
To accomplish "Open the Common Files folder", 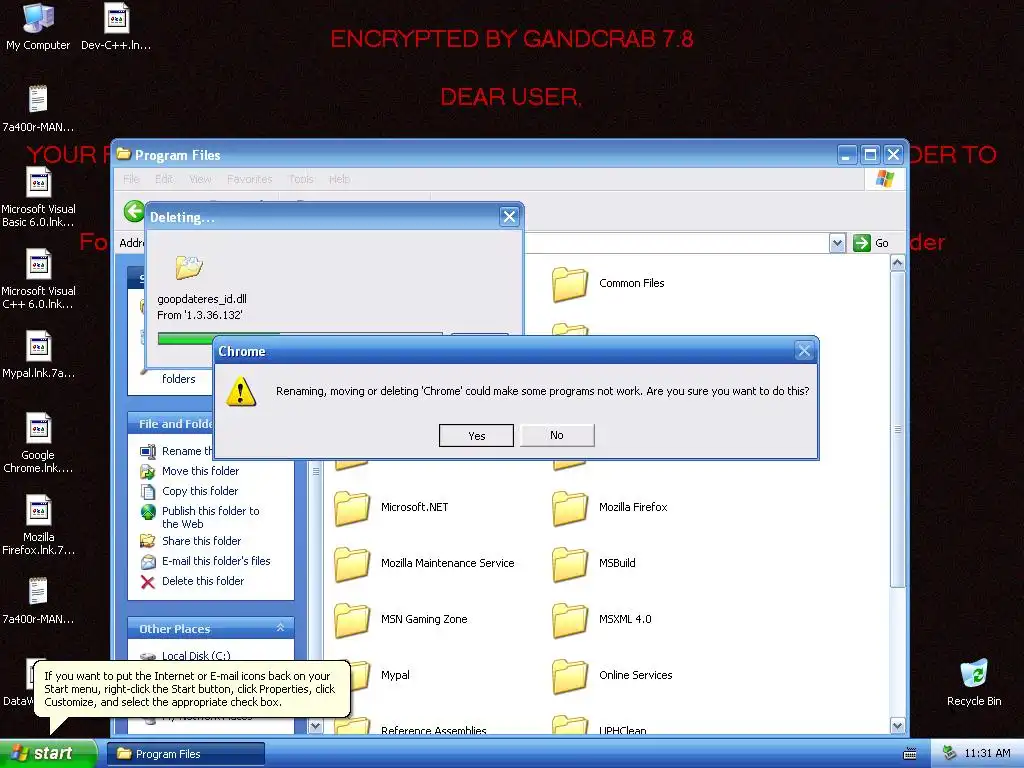I will coord(607,283).
